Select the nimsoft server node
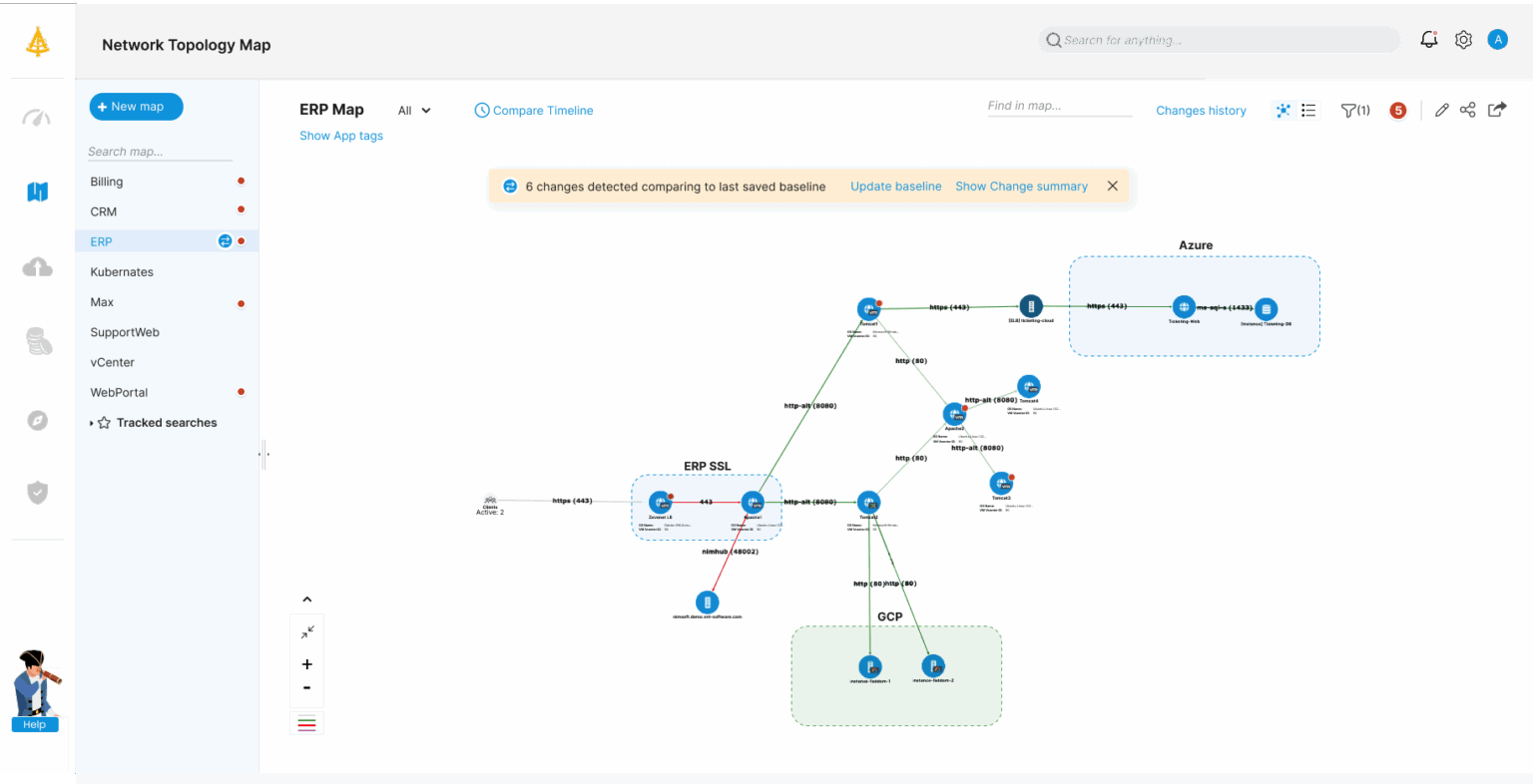 (707, 602)
